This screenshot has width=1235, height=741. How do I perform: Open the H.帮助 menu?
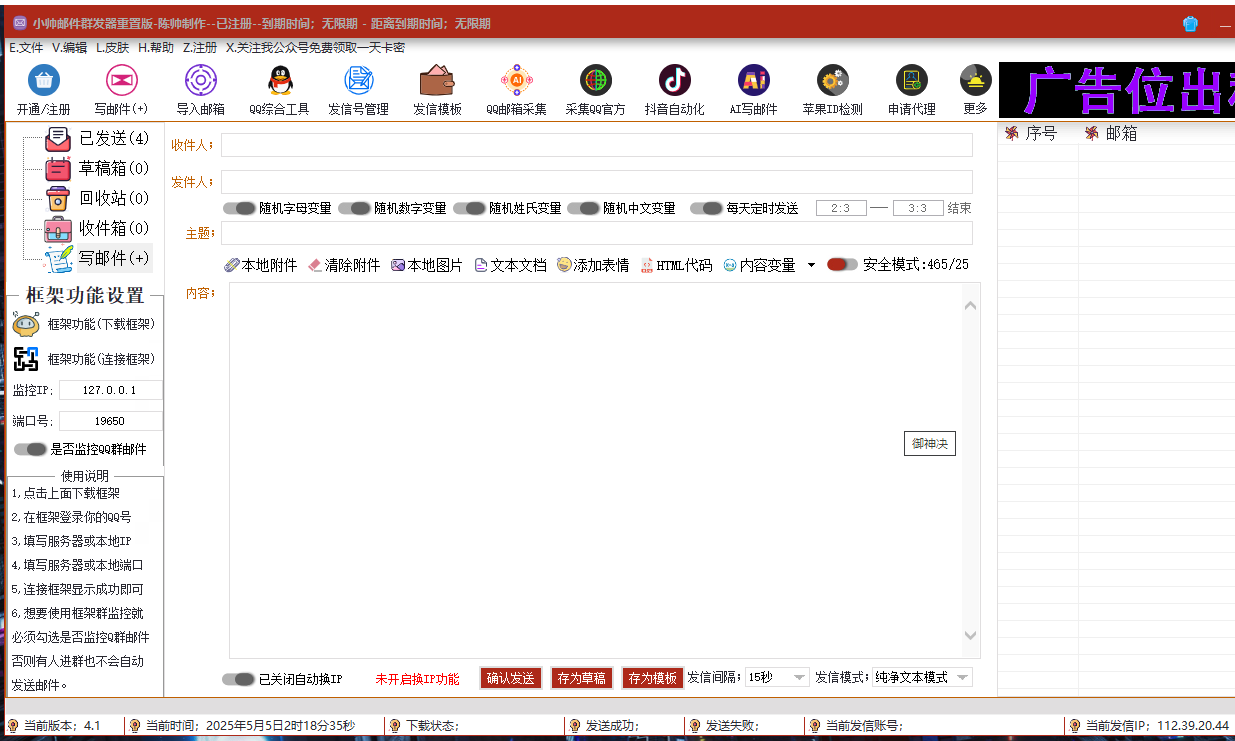[156, 47]
